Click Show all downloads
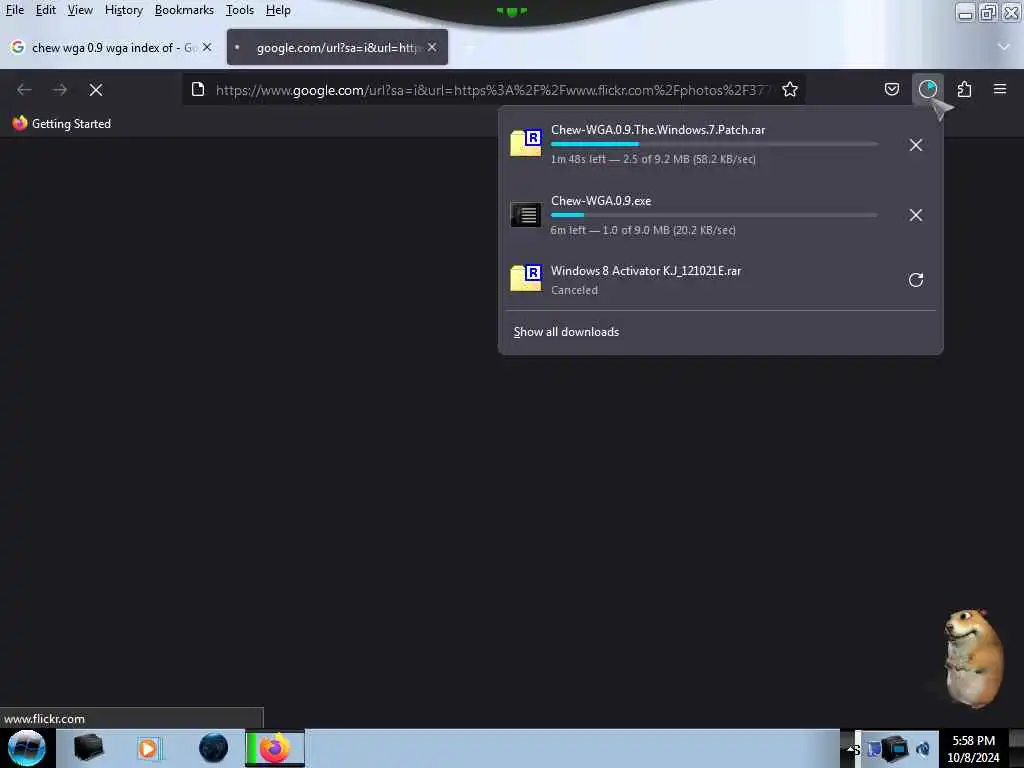The image size is (1024, 768). (x=566, y=332)
